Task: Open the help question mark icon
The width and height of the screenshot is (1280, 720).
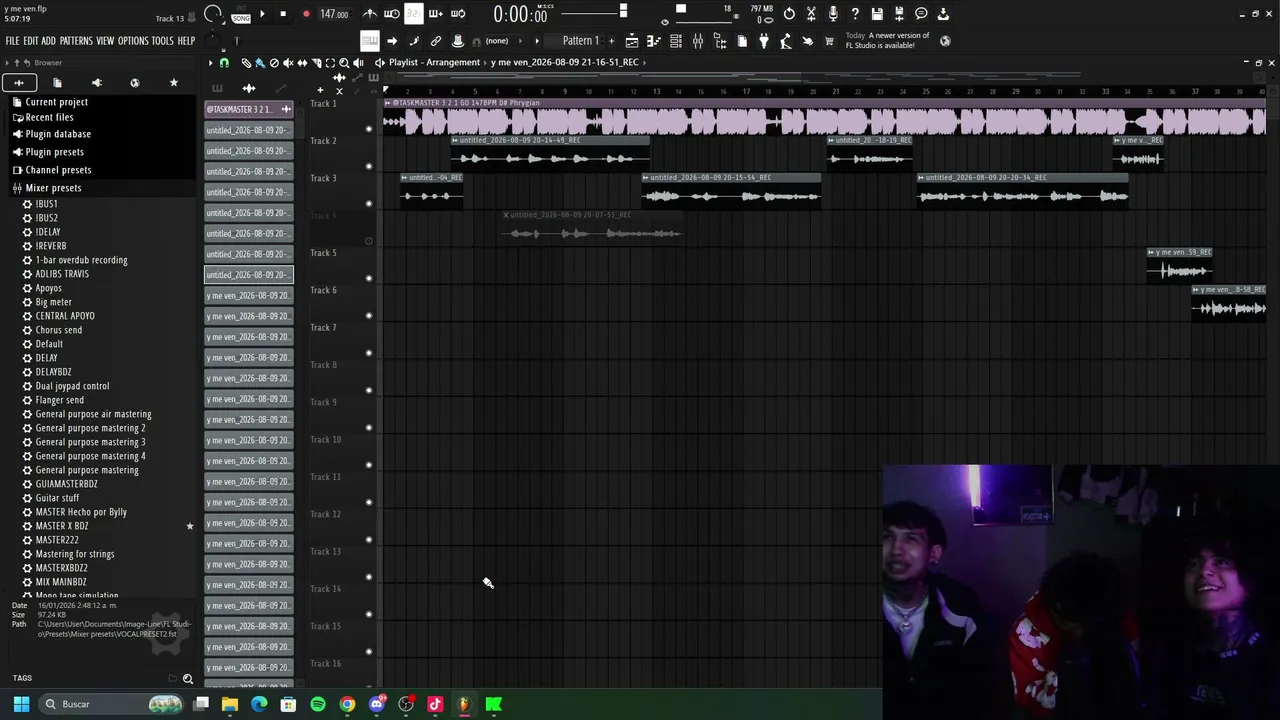Action: pos(855,14)
